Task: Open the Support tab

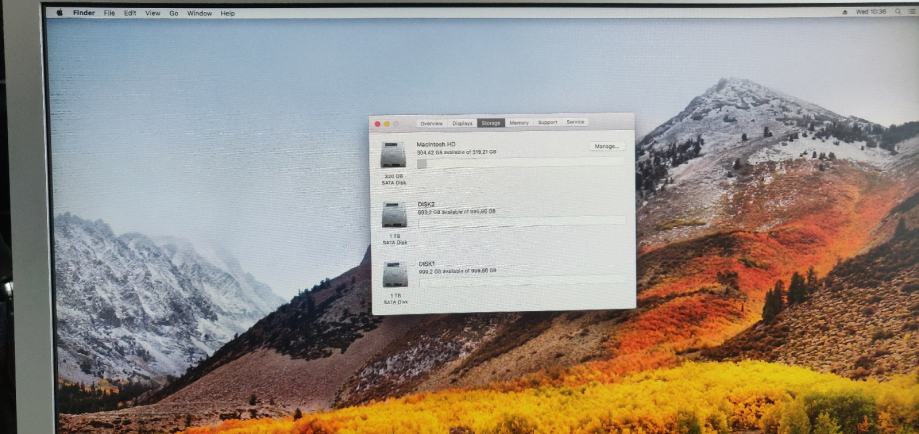Action: click(547, 123)
